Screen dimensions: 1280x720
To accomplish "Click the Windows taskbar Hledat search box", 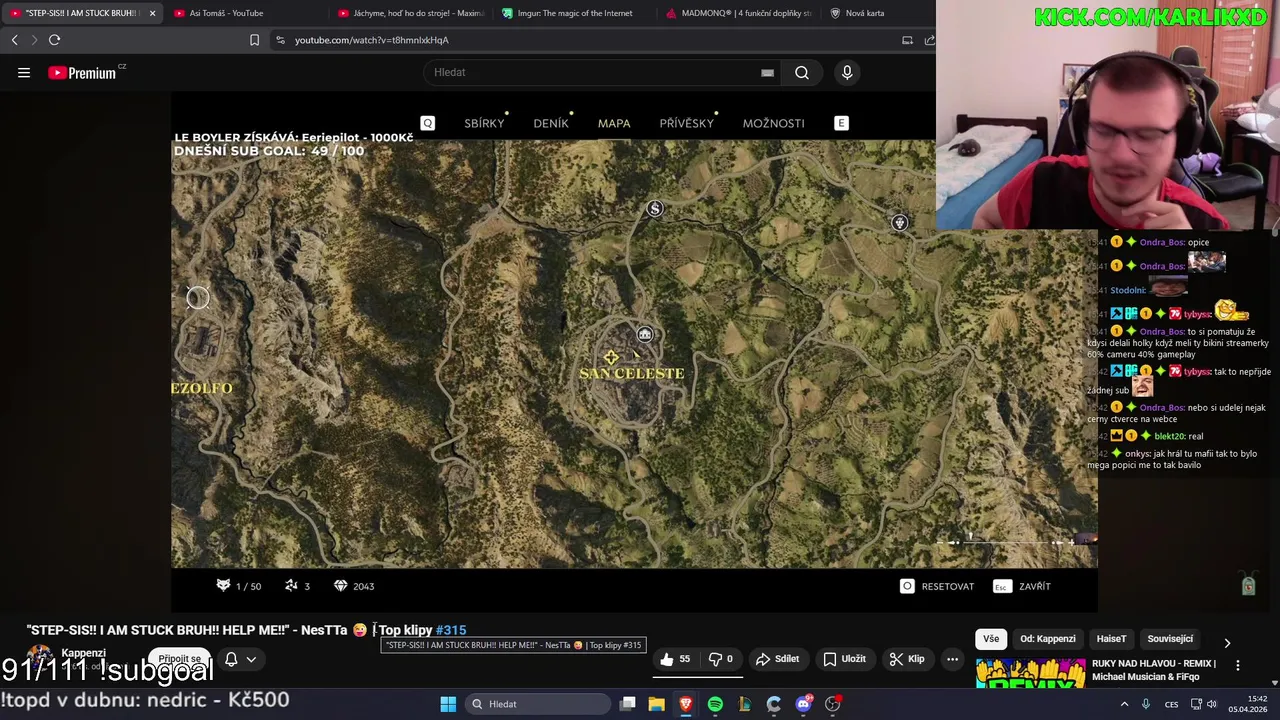I will pyautogui.click(x=536, y=704).
